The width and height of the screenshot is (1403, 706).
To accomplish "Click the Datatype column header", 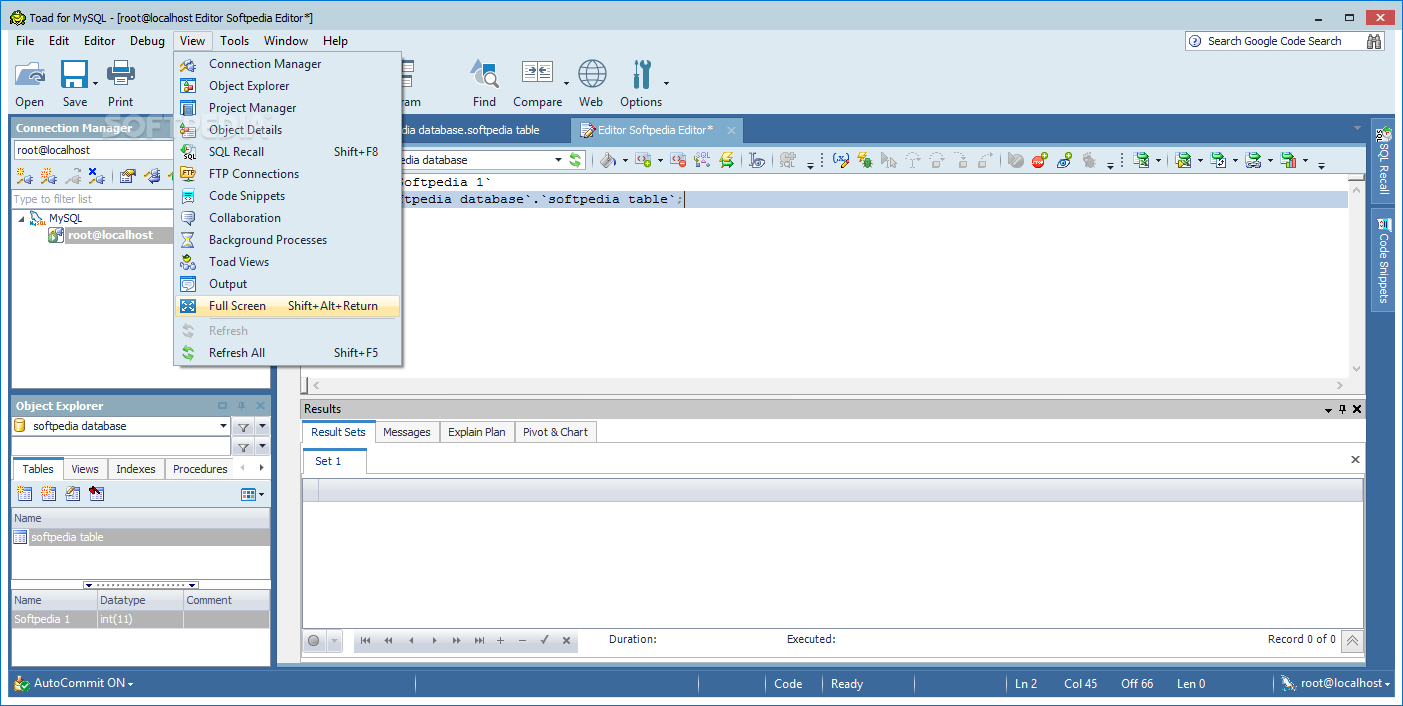I will (x=140, y=600).
